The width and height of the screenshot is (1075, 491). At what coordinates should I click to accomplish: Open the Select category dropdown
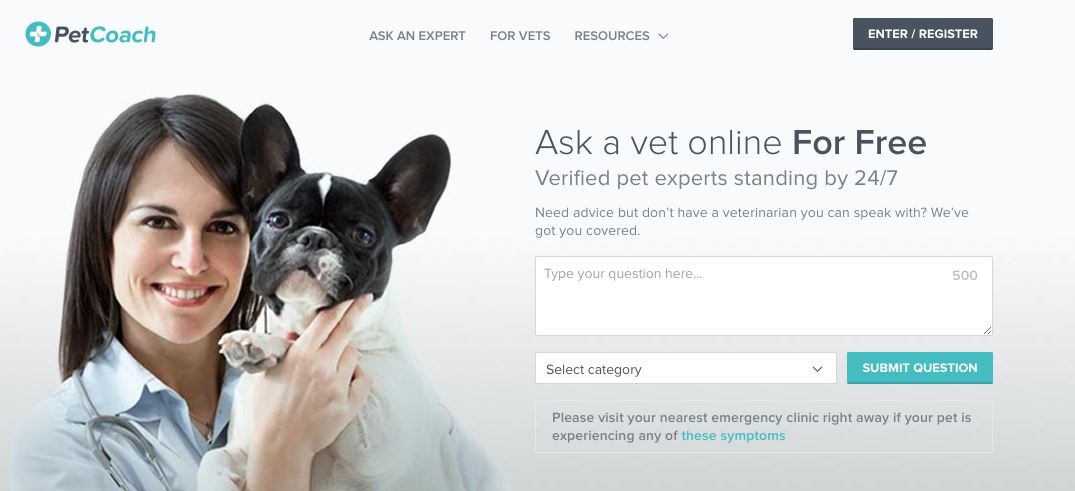tap(686, 368)
